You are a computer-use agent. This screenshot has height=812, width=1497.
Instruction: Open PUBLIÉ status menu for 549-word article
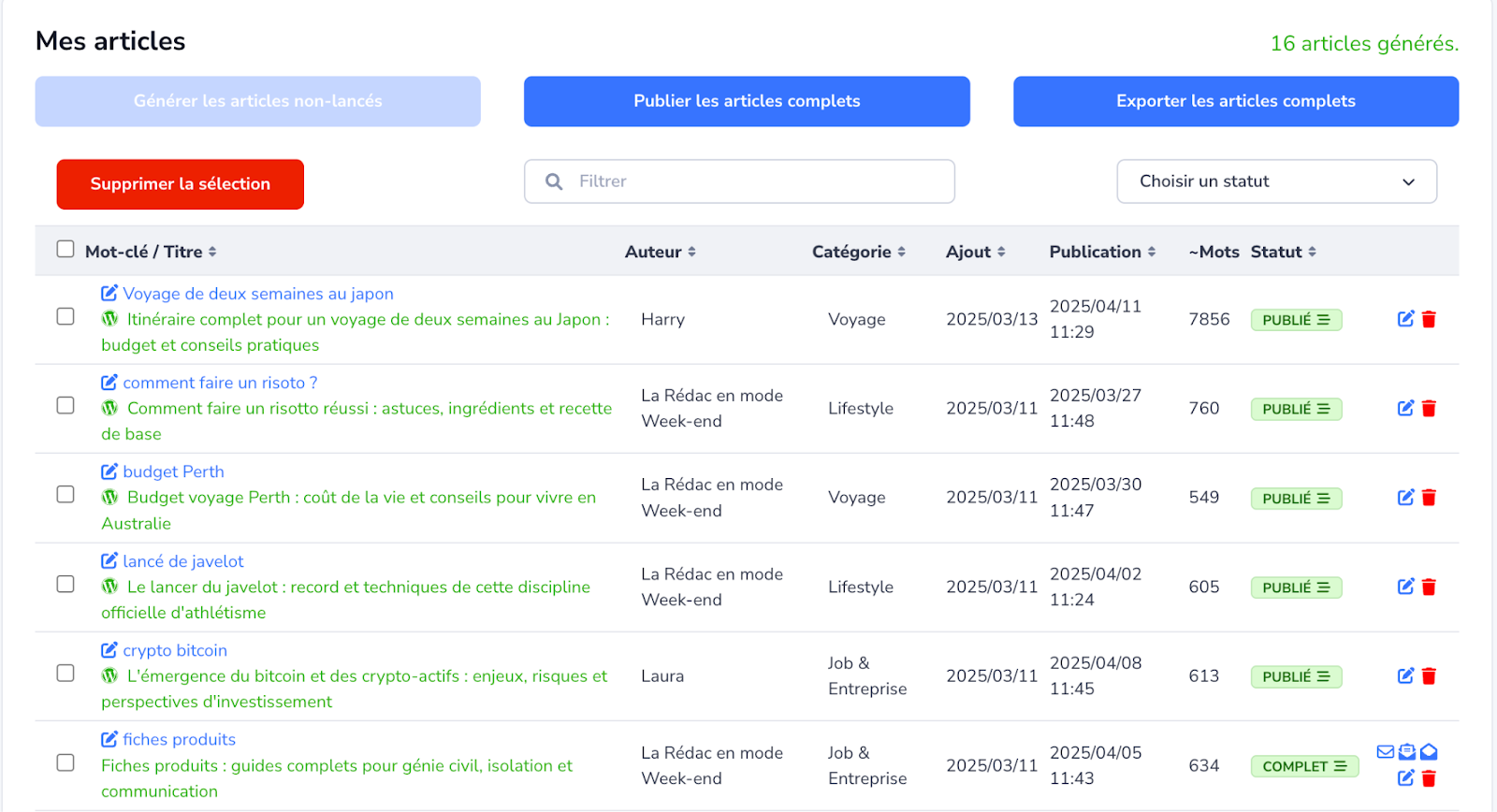click(1296, 499)
